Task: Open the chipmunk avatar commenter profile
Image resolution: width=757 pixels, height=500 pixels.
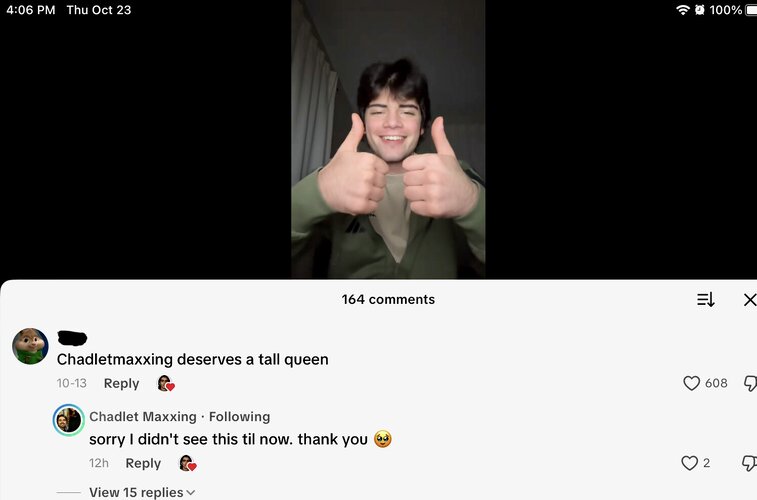Action: tap(30, 346)
